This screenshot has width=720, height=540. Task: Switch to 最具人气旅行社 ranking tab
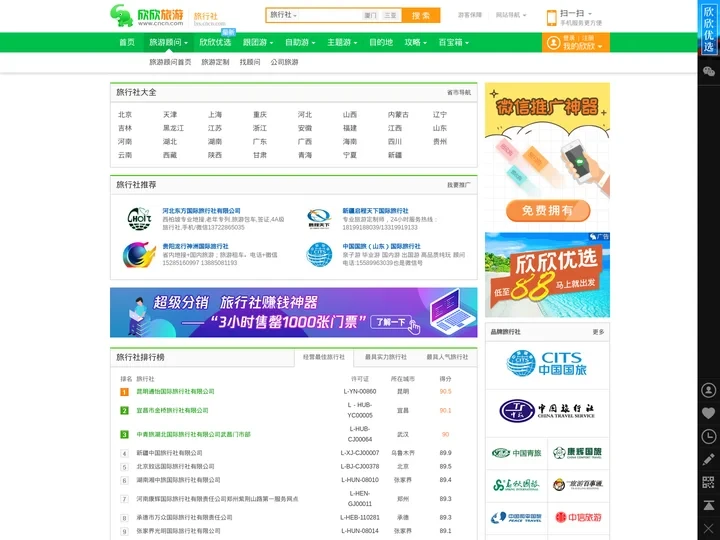pyautogui.click(x=447, y=357)
